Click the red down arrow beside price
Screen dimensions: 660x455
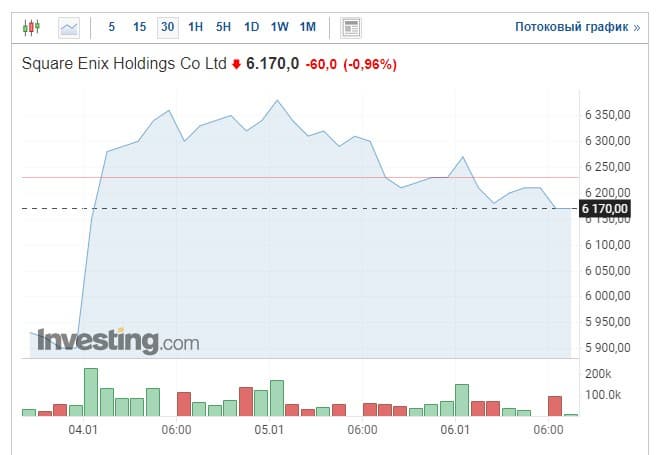coord(236,65)
